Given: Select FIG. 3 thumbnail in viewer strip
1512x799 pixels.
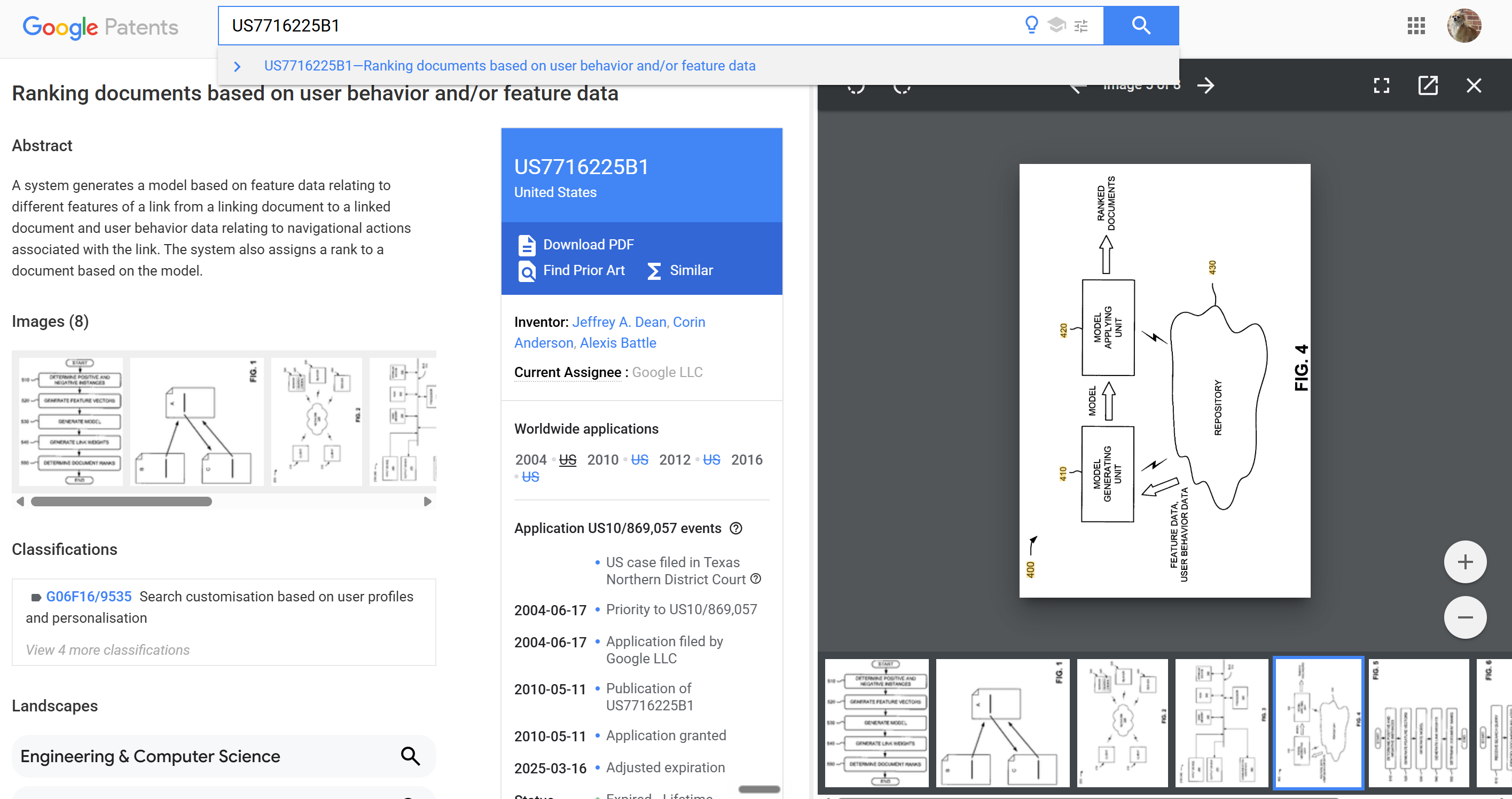Looking at the screenshot, I should (x=1221, y=723).
